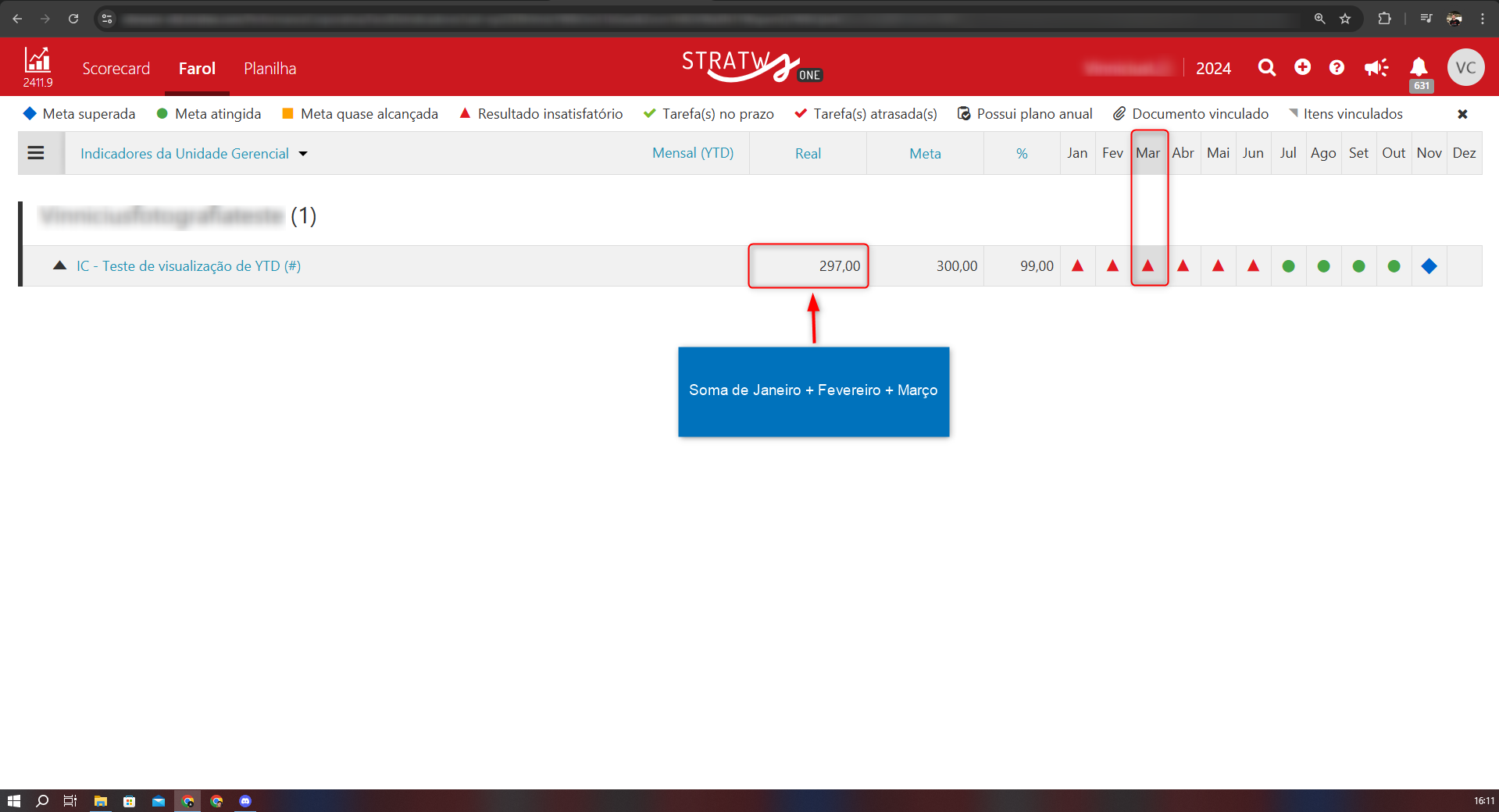Open the Scorecard tab

(x=116, y=69)
